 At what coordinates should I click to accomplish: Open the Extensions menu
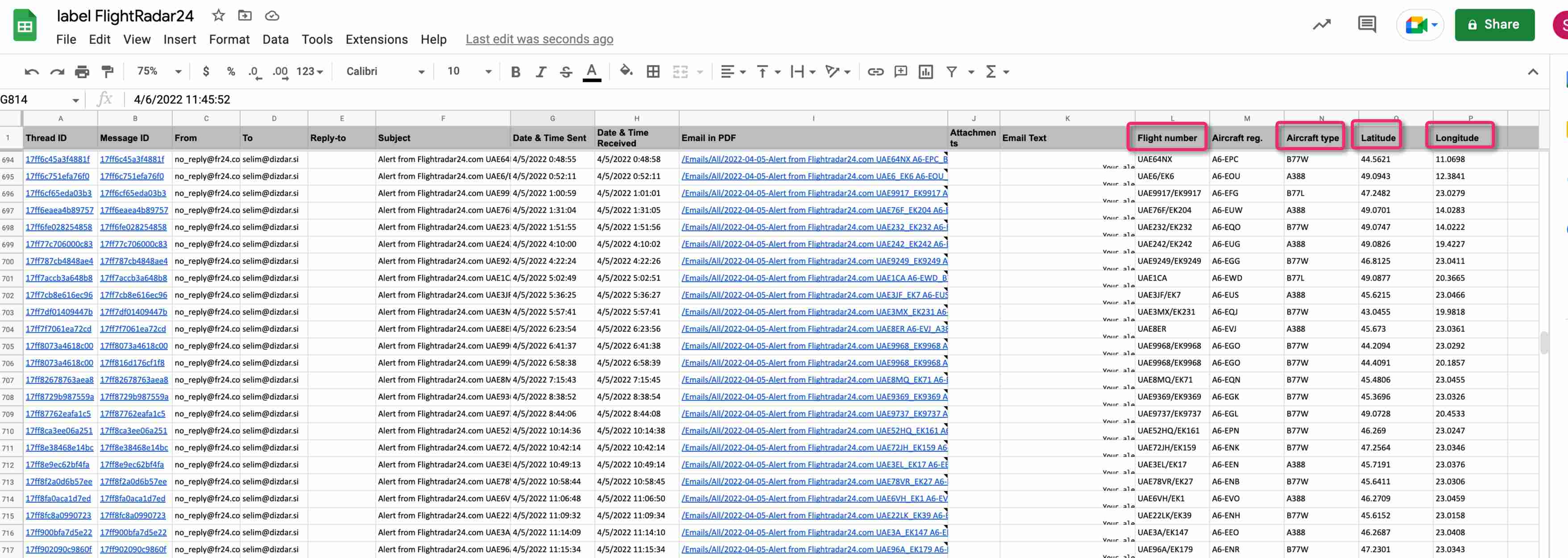[376, 40]
